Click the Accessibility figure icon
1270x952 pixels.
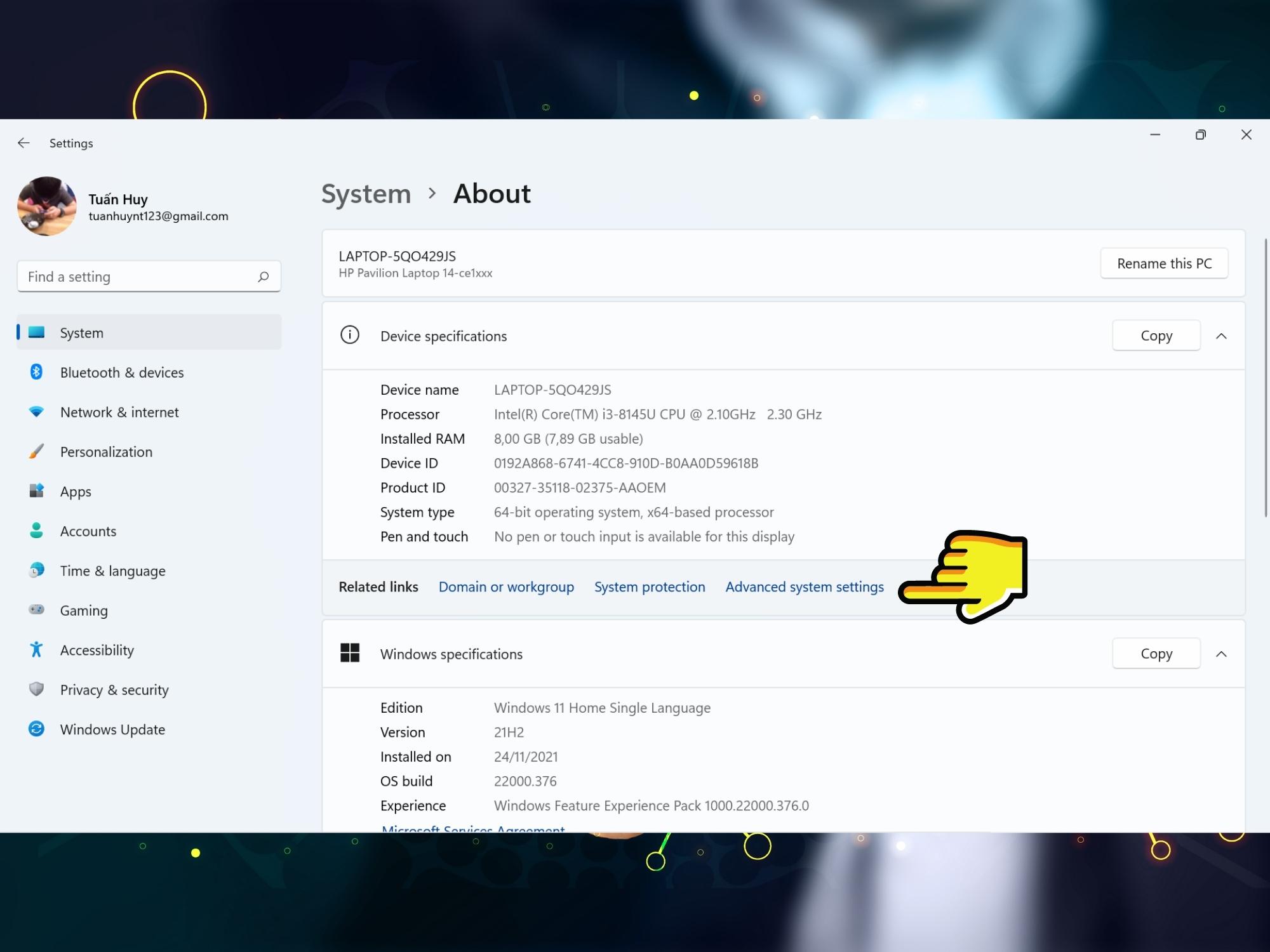(x=37, y=649)
